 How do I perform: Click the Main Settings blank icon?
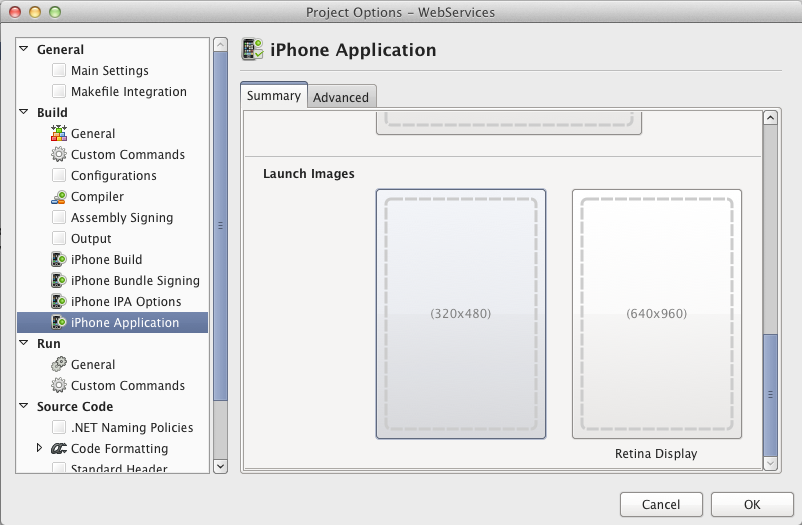[x=59, y=70]
